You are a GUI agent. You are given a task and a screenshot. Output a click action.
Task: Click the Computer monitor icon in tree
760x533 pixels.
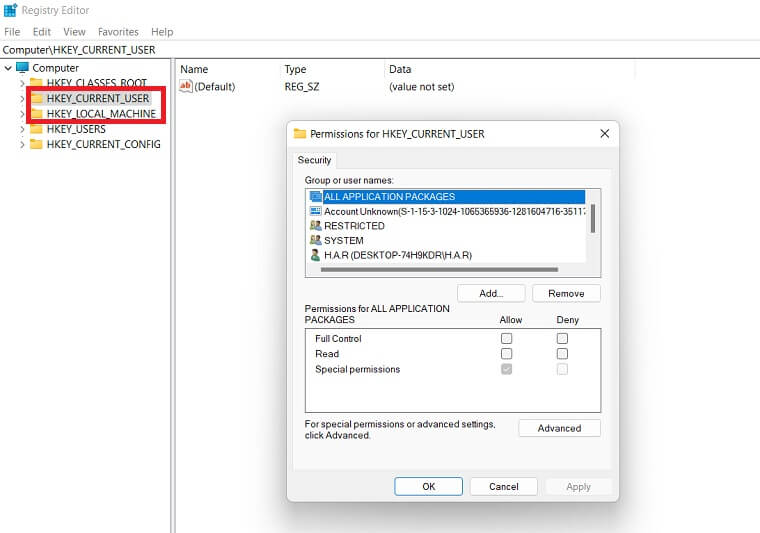pyautogui.click(x=22, y=67)
